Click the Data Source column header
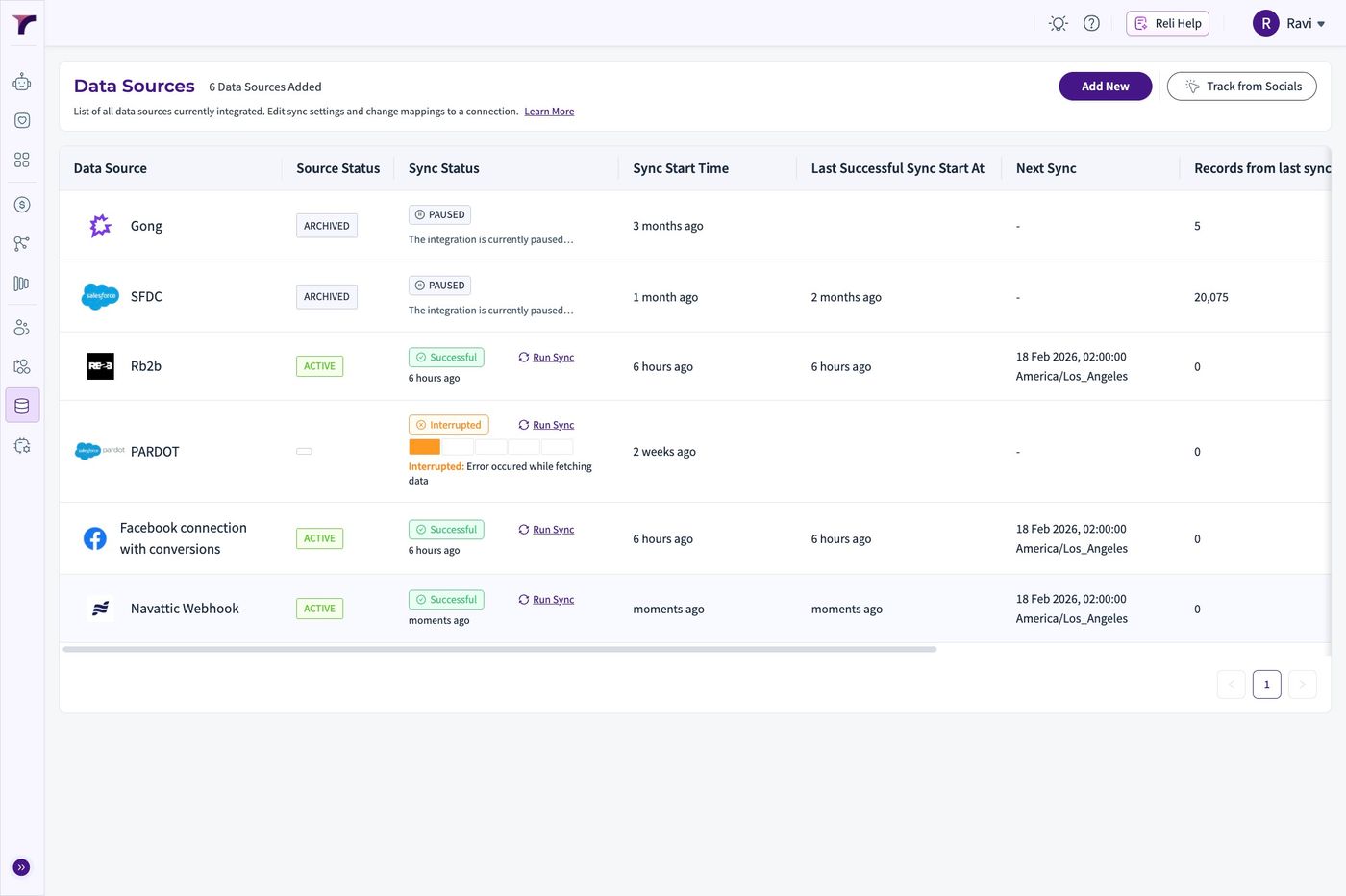The height and width of the screenshot is (896, 1346). click(111, 168)
